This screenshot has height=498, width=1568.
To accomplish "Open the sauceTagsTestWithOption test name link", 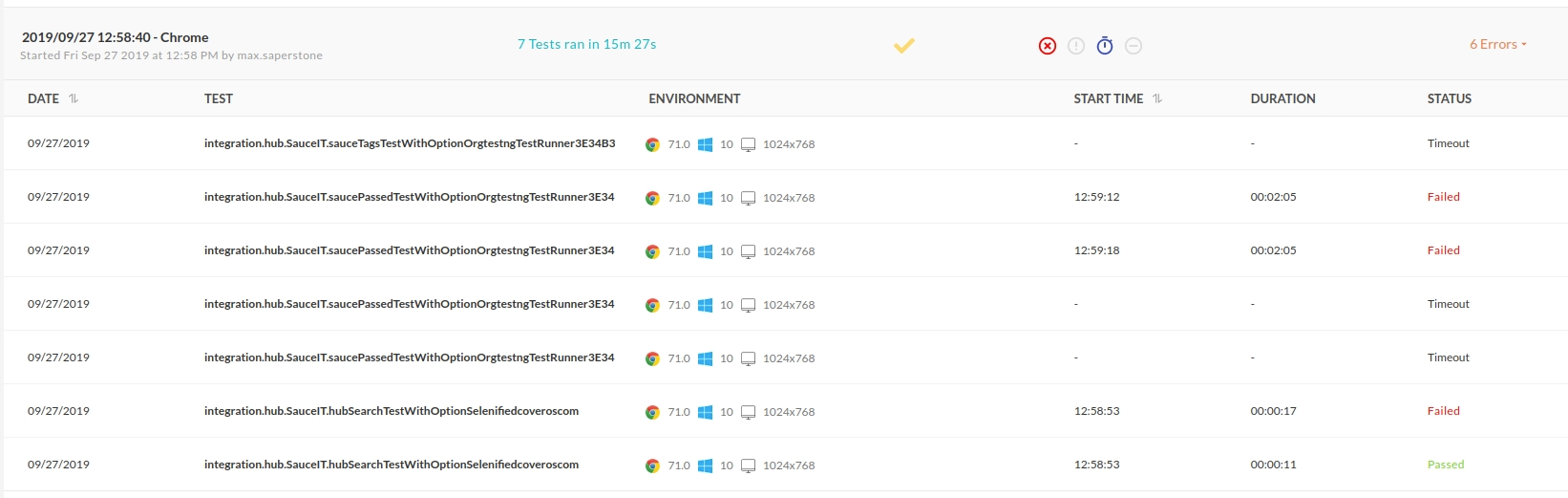I will [x=410, y=143].
